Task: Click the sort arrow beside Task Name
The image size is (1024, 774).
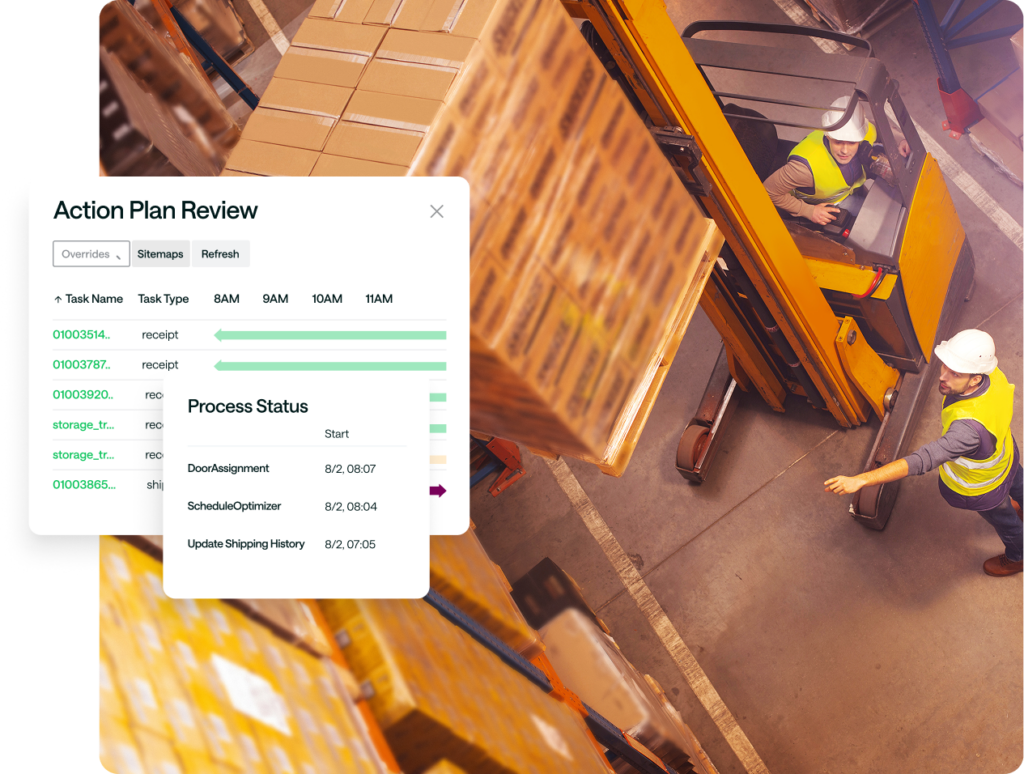Action: point(58,299)
